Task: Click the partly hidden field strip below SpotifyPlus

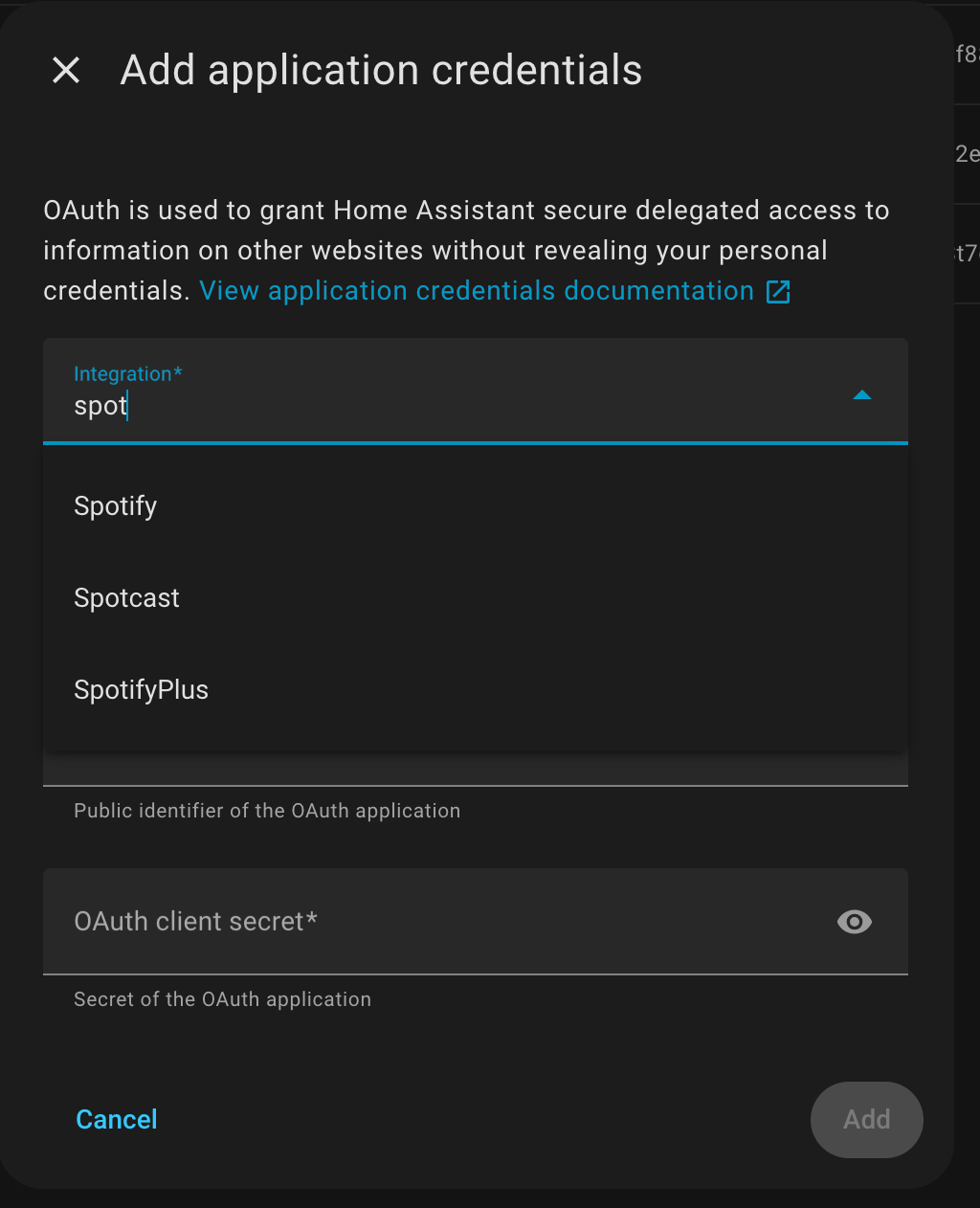Action: [x=475, y=769]
